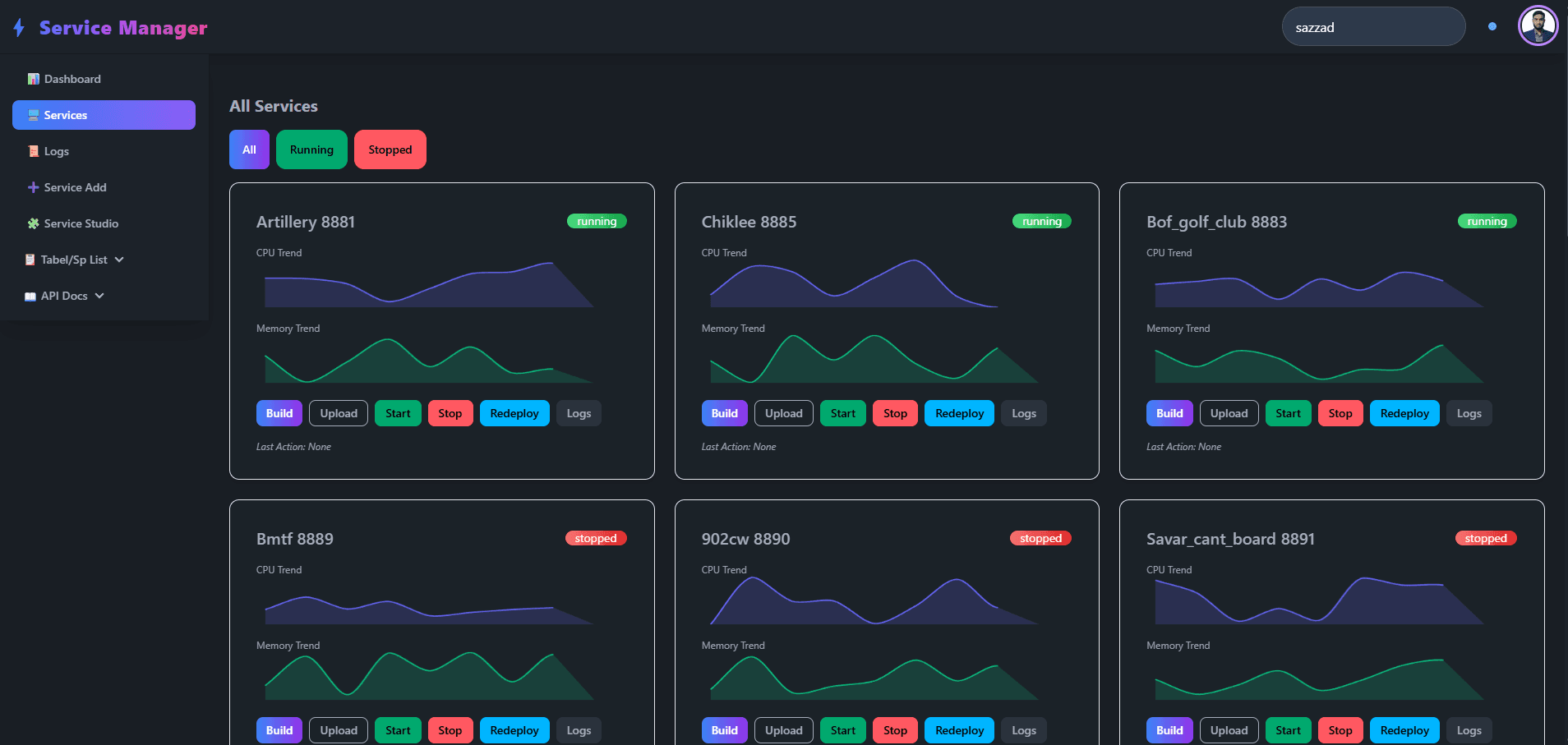Click the Dashboard chart icon in sidebar
The image size is (1568, 745).
coord(34,79)
